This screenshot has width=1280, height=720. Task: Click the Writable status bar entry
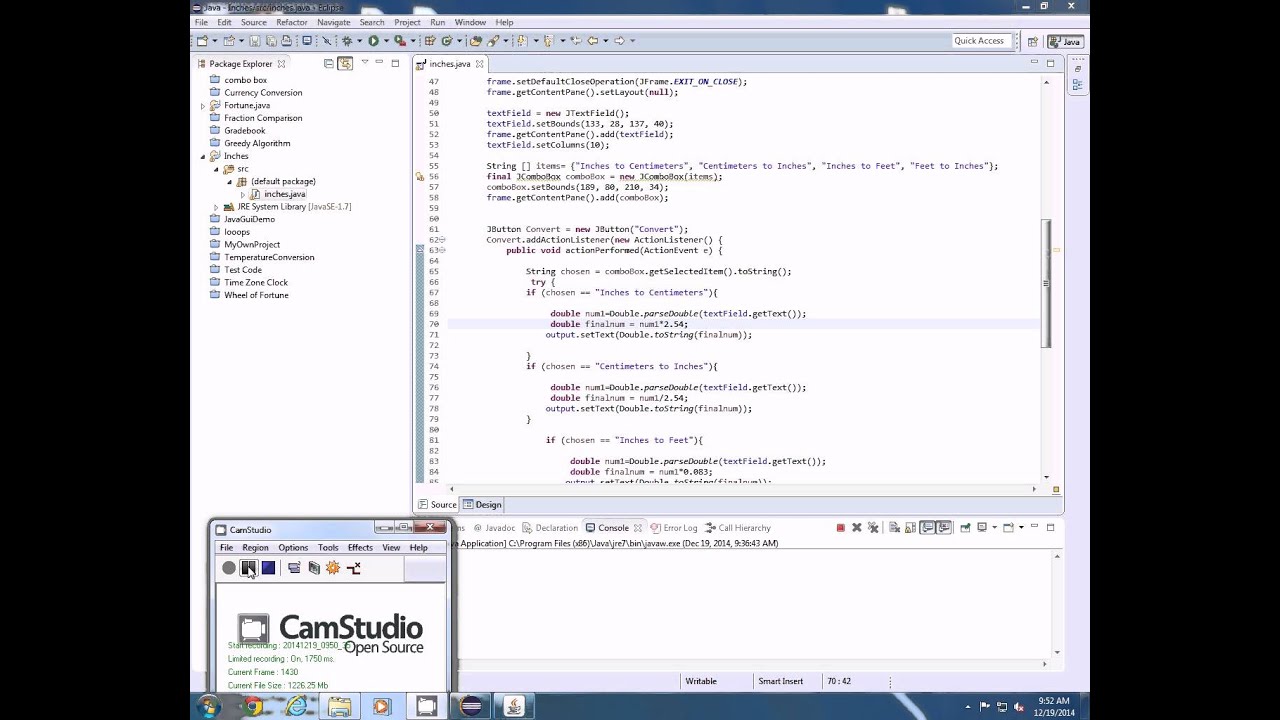pos(701,681)
